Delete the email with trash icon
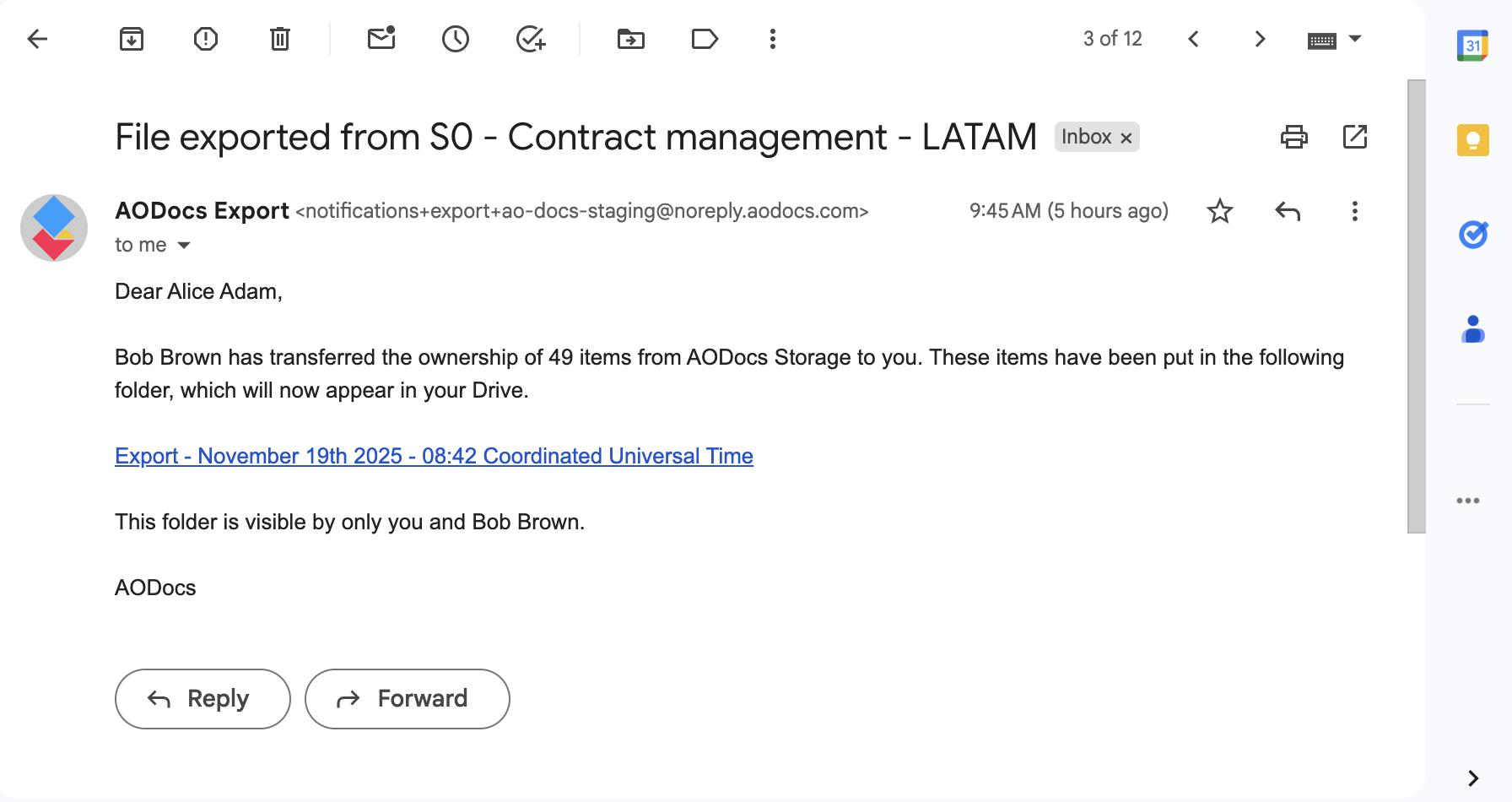The image size is (1512, 802). click(280, 39)
